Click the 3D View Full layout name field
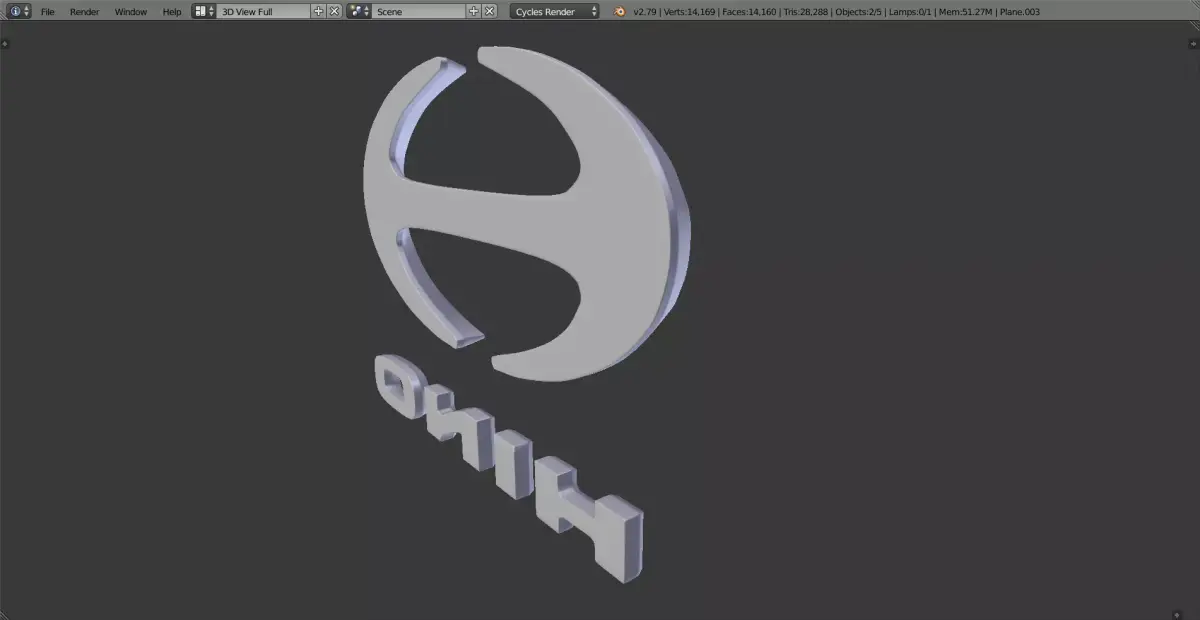 264,11
